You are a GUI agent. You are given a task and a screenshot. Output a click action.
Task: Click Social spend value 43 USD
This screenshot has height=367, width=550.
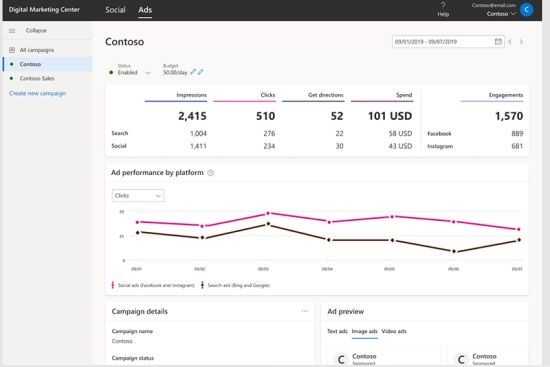400,146
